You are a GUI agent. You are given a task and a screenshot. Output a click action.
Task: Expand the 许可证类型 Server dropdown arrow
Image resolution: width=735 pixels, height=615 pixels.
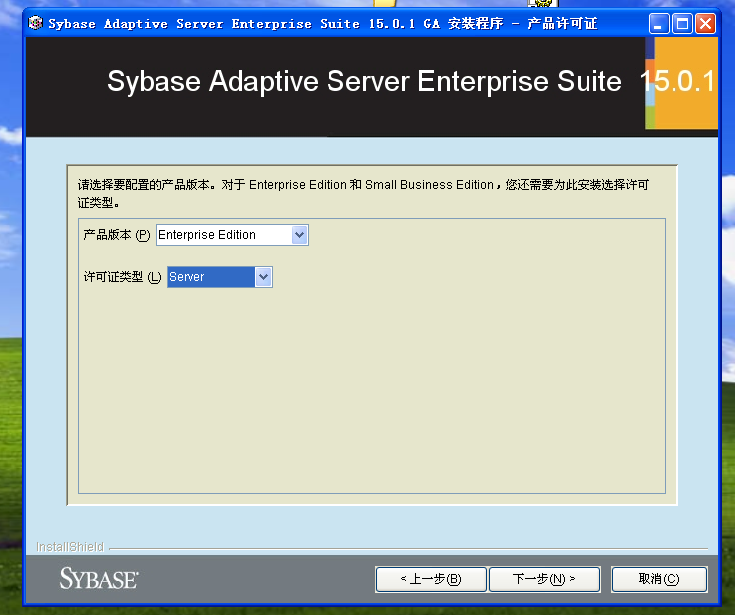pos(263,277)
